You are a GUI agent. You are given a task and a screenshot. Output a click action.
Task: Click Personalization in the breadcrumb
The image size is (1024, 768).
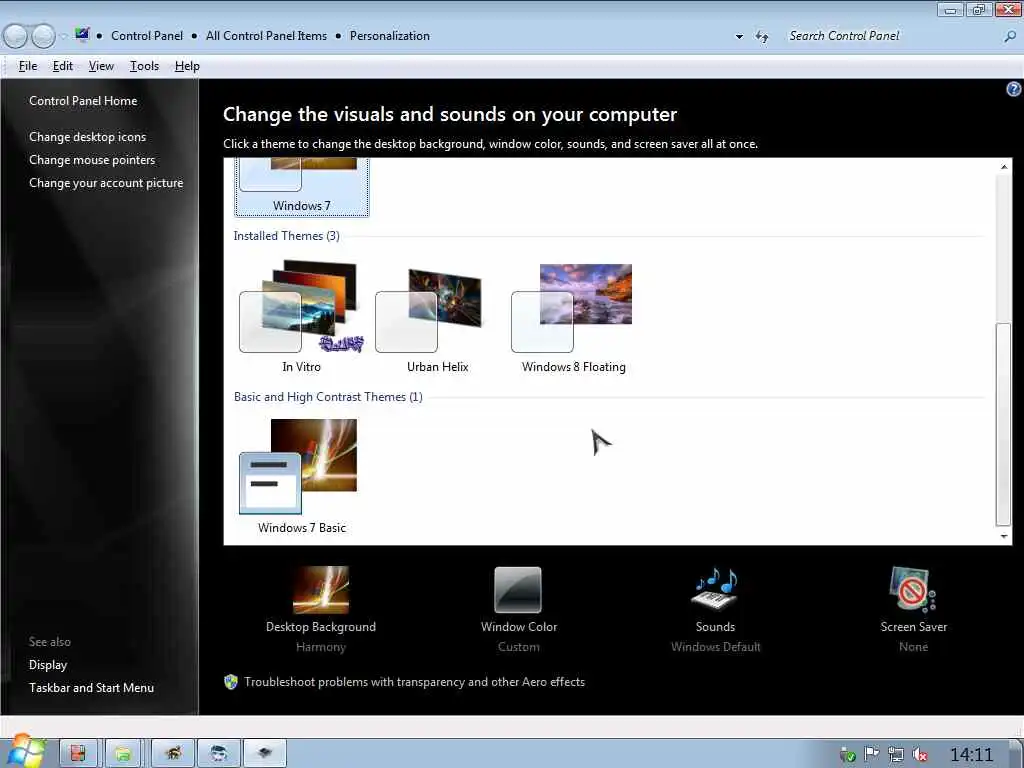tap(390, 36)
